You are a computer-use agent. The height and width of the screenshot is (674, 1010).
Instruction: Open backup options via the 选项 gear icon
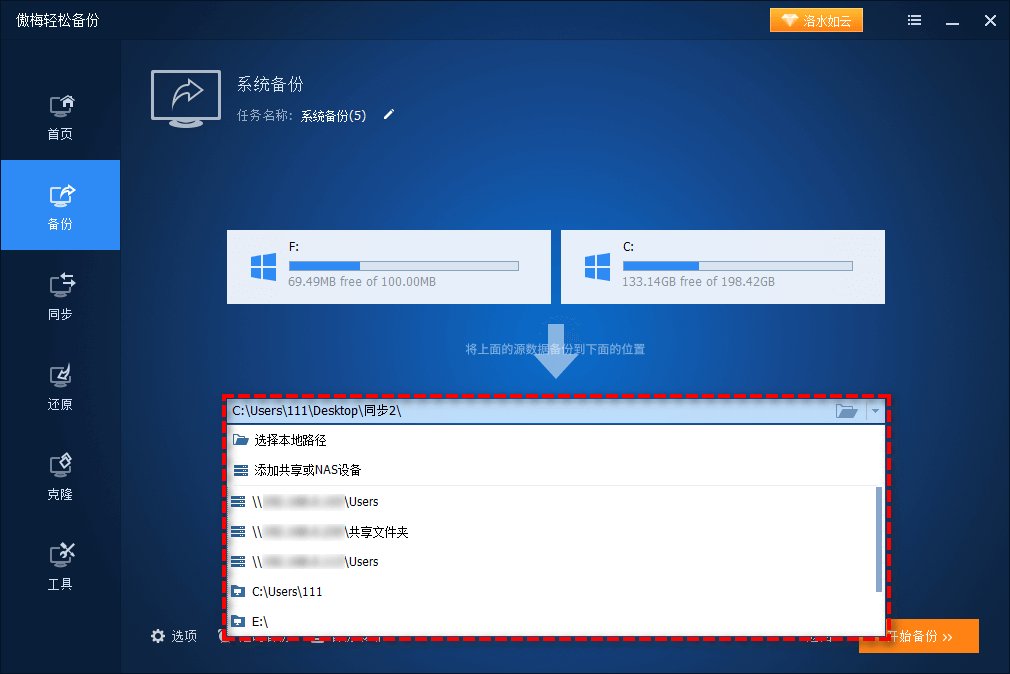point(158,635)
